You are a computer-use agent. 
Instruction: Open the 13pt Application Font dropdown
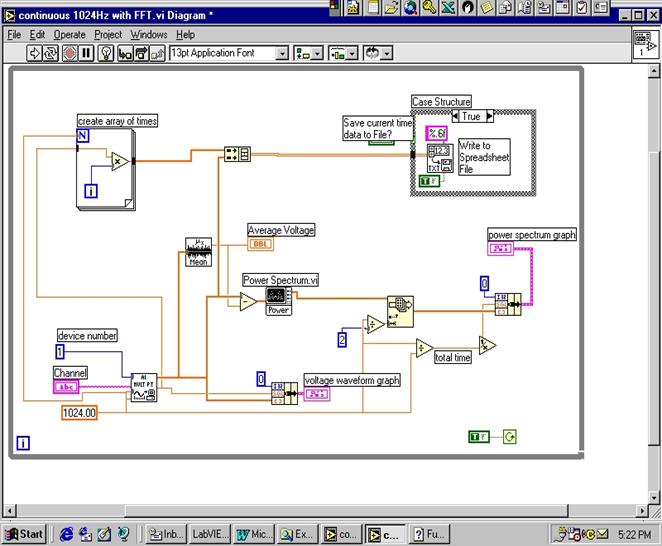pos(281,53)
